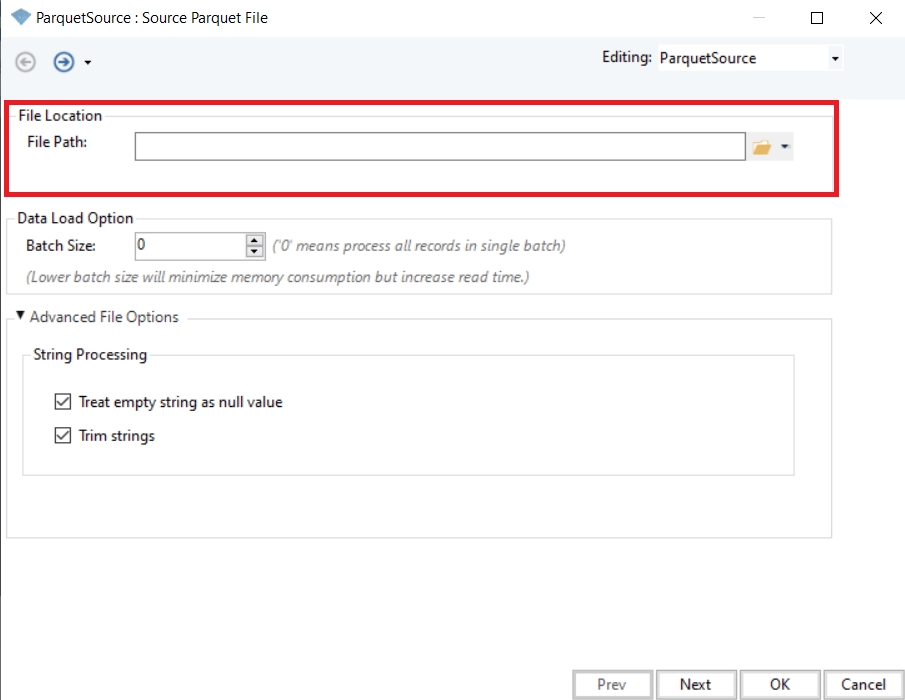
Task: Toggle Trim strings checkbox
Action: click(x=63, y=435)
